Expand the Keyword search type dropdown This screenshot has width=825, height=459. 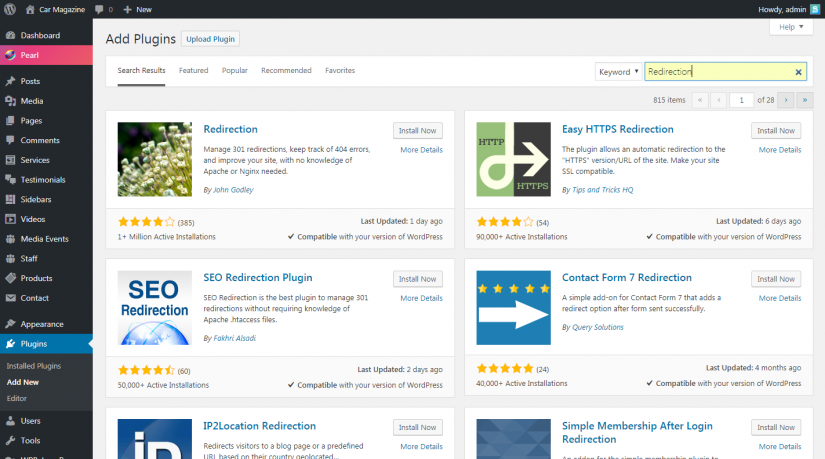pos(618,72)
